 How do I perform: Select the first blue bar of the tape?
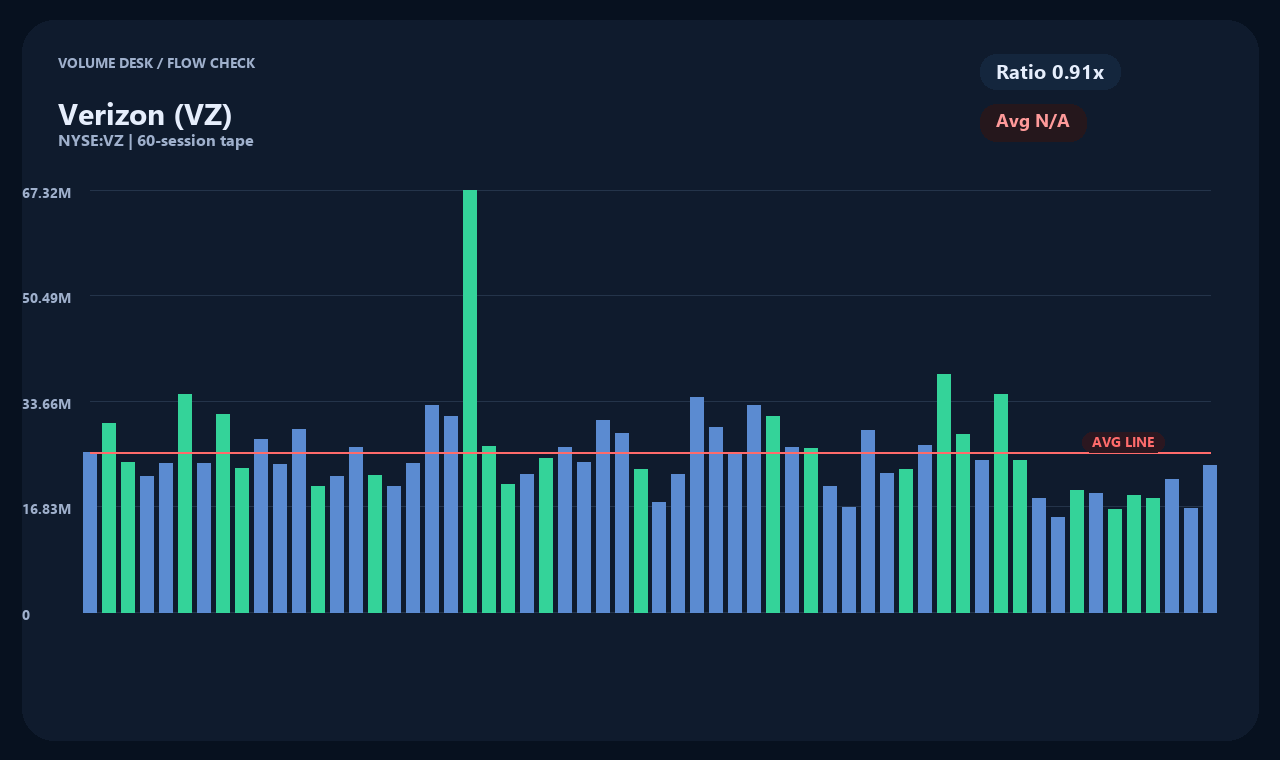pos(90,532)
